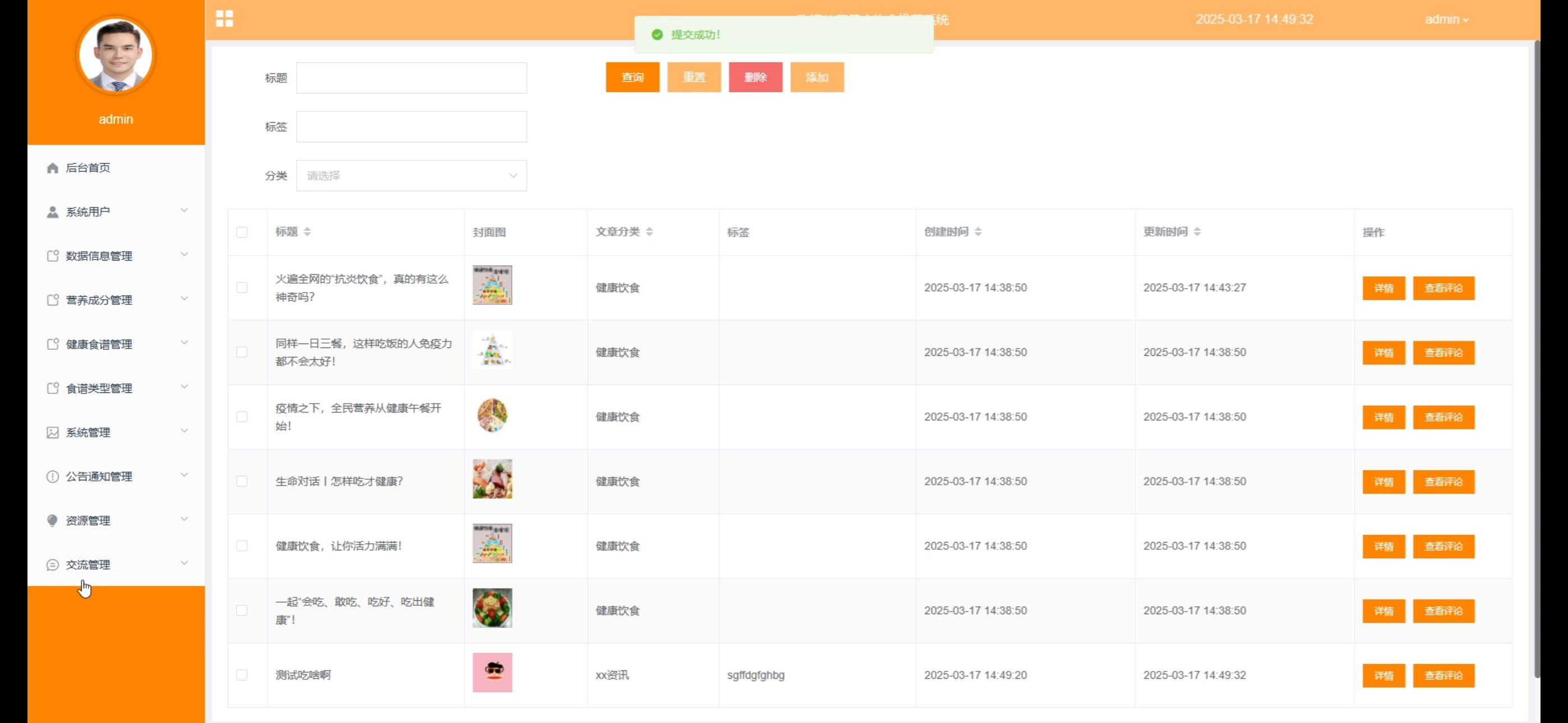Sort table by 标题 column arrows

click(307, 232)
